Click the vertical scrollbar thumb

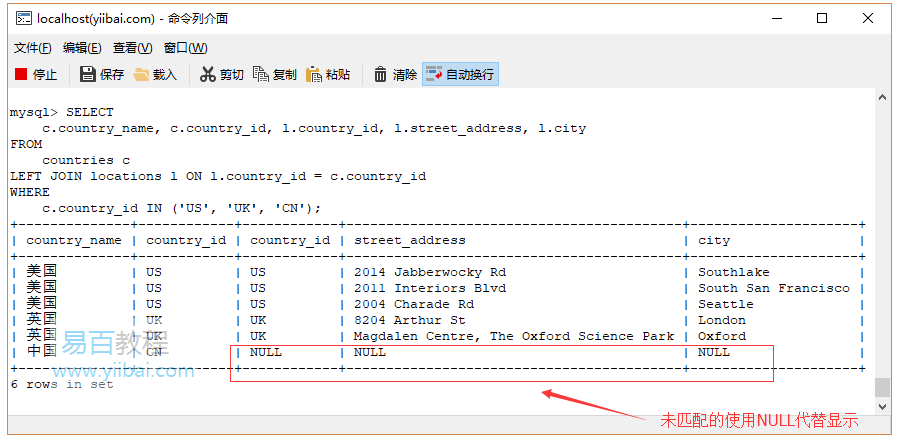point(881,387)
